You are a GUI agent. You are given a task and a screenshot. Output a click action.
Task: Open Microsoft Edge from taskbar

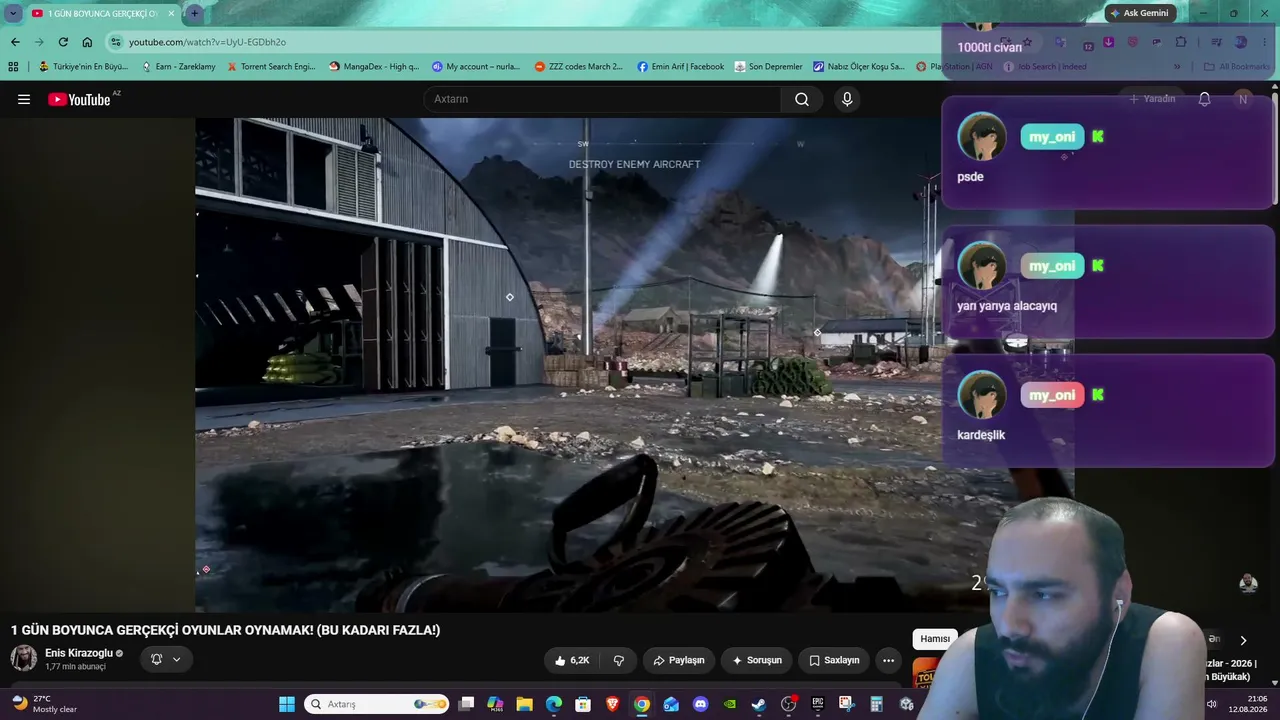coord(554,704)
